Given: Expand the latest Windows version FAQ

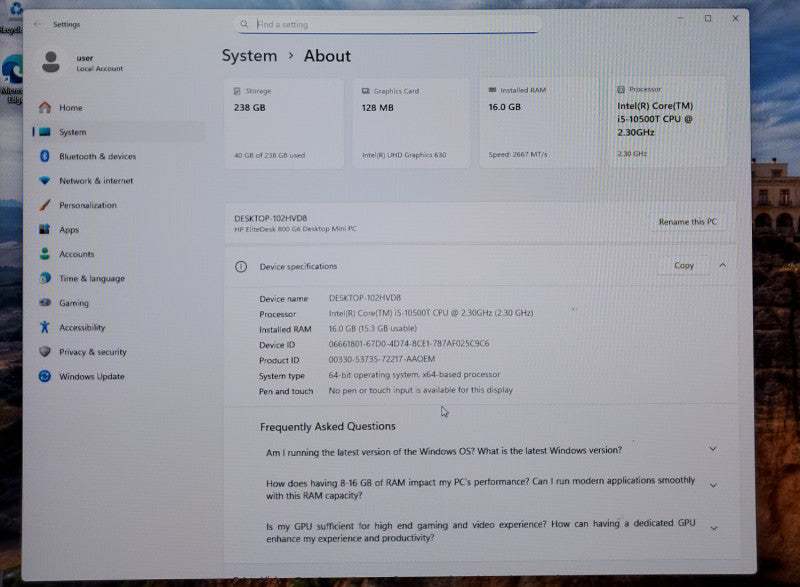Looking at the screenshot, I should (713, 449).
